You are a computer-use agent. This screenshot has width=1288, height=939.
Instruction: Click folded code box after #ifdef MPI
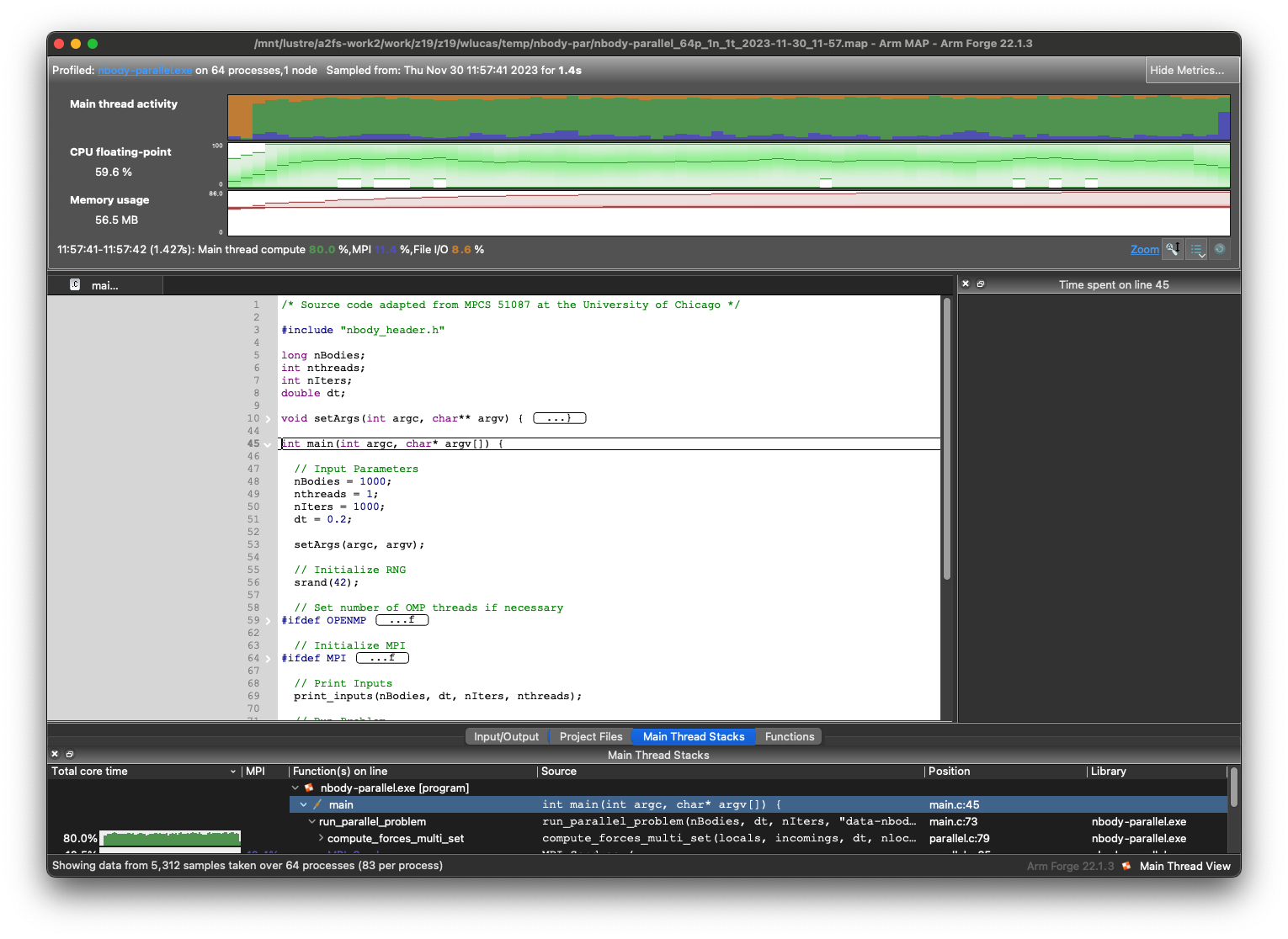382,658
